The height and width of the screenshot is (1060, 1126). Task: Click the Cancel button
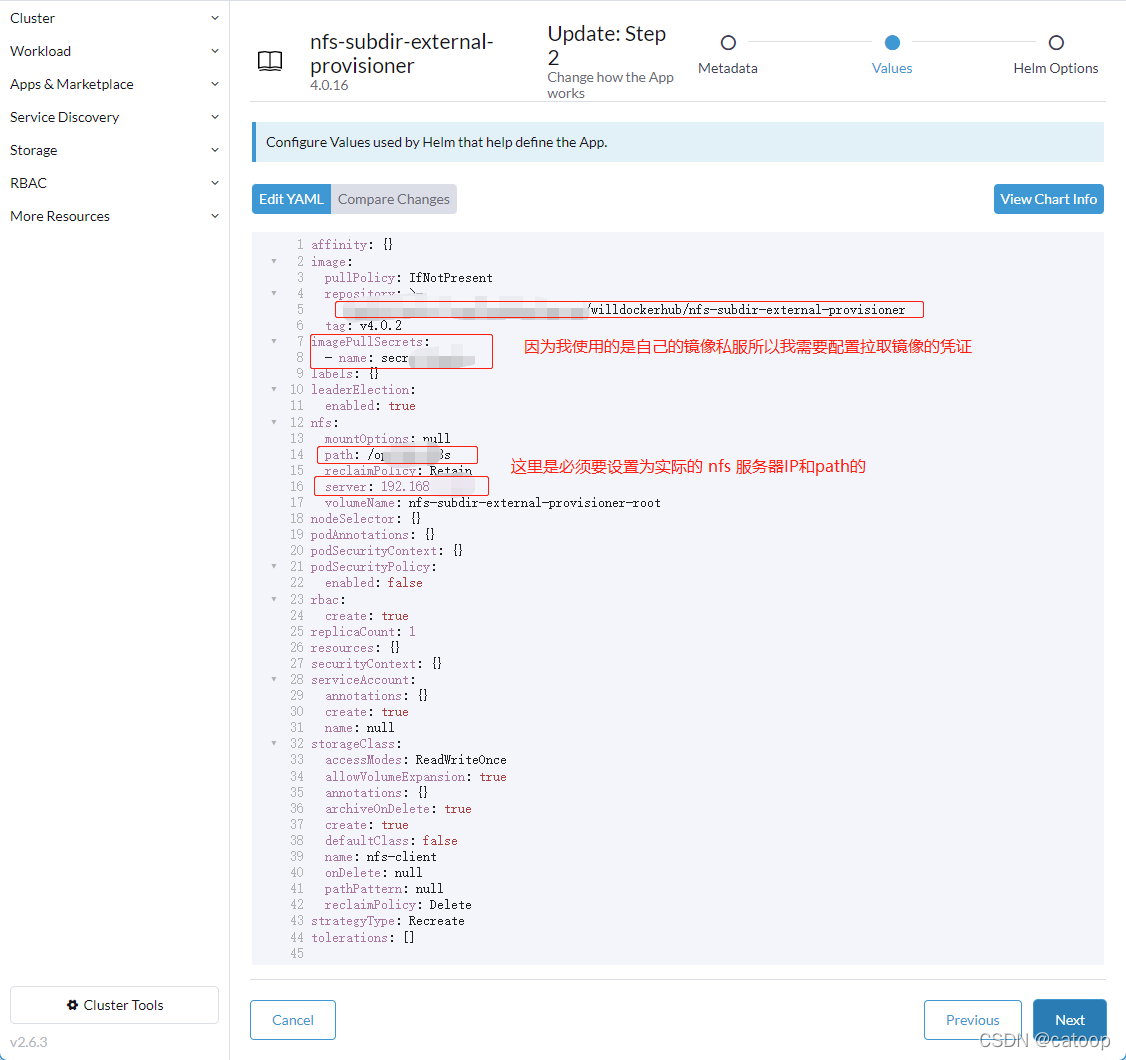(x=293, y=1020)
